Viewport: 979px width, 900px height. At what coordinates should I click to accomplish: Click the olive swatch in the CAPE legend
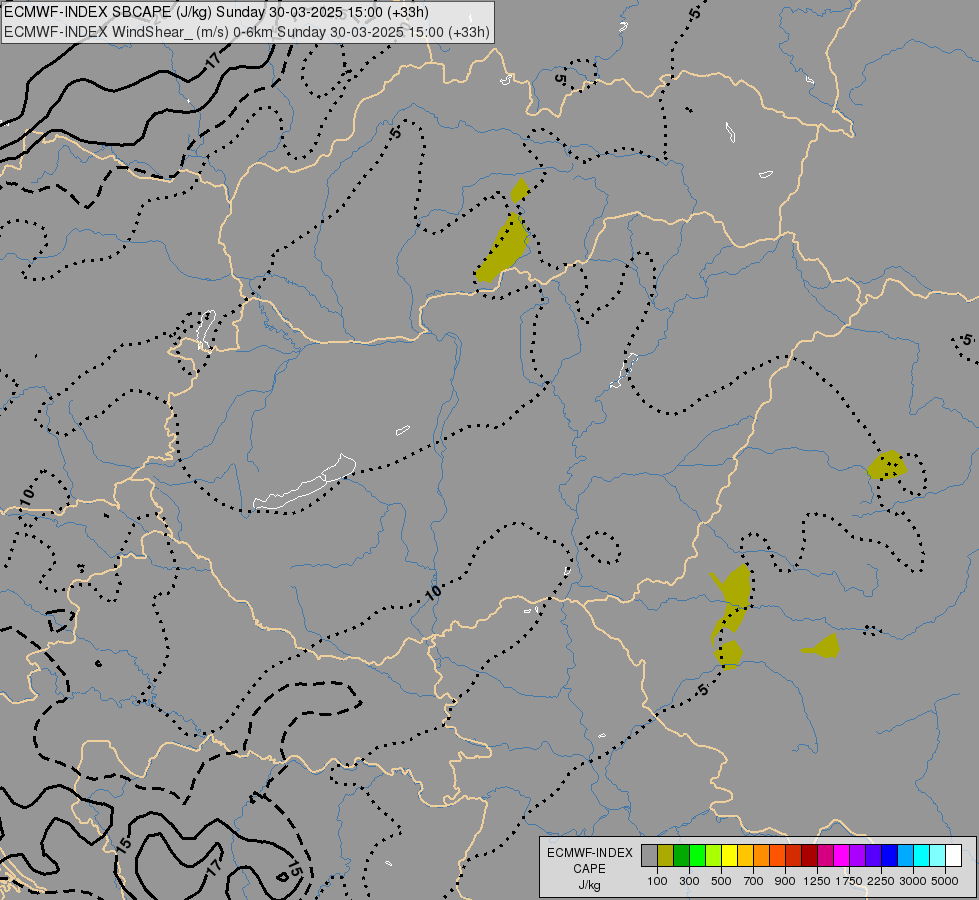tap(665, 855)
